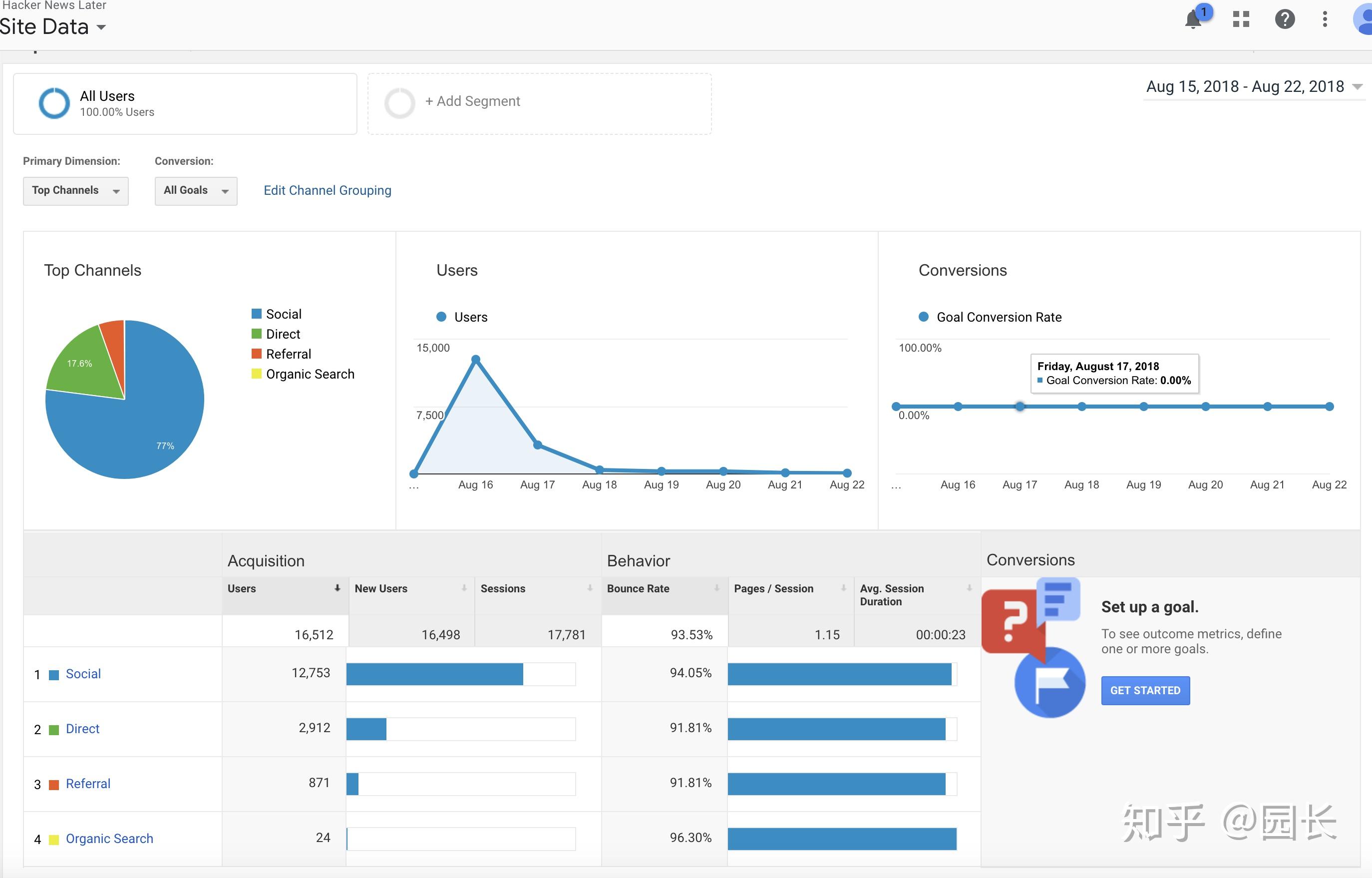
Task: Sort by Avg. Session Duration arrow
Action: pyautogui.click(x=969, y=588)
